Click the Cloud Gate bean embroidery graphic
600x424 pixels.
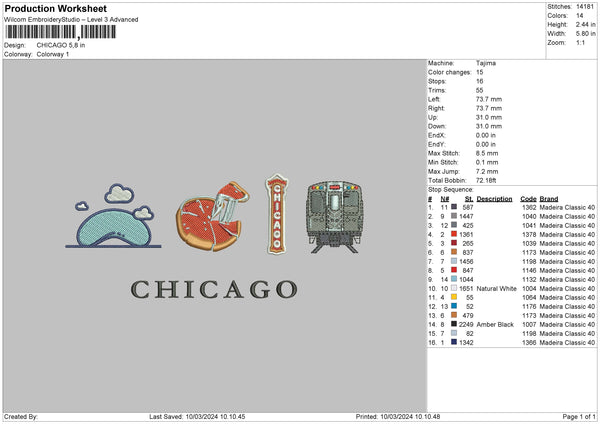click(113, 216)
